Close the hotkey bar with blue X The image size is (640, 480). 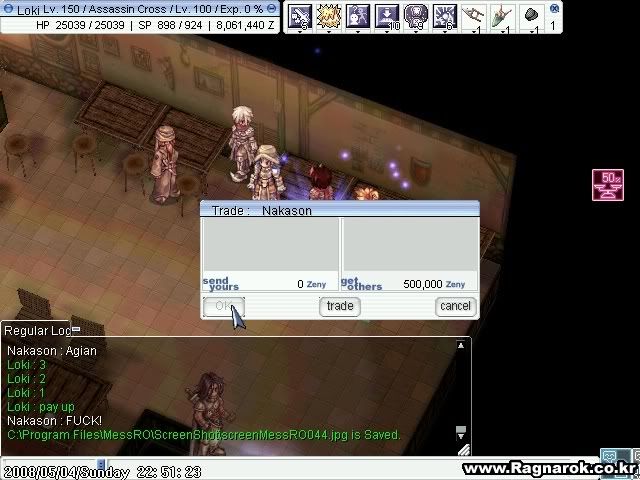pos(554,8)
